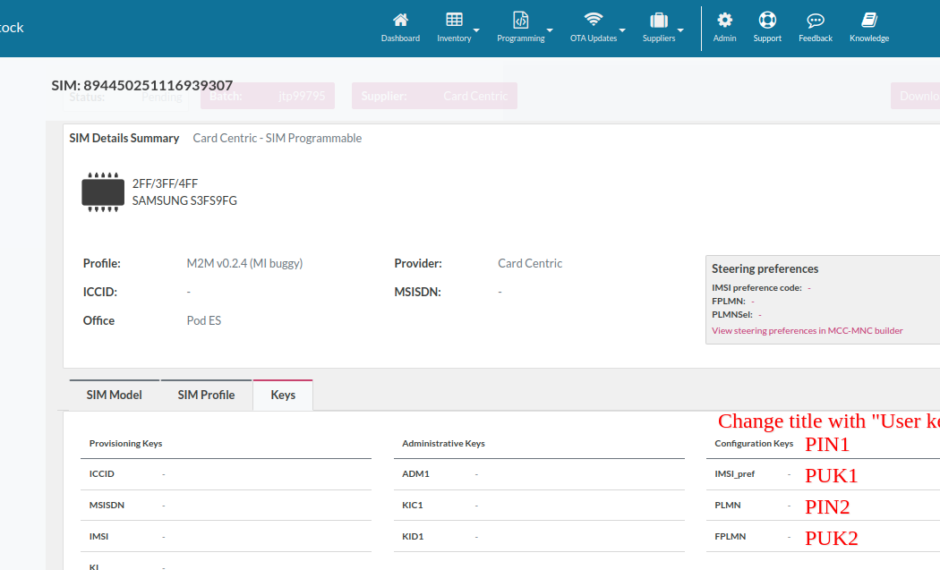Switch to the SIM Model tab
The width and height of the screenshot is (940, 570).
[114, 395]
